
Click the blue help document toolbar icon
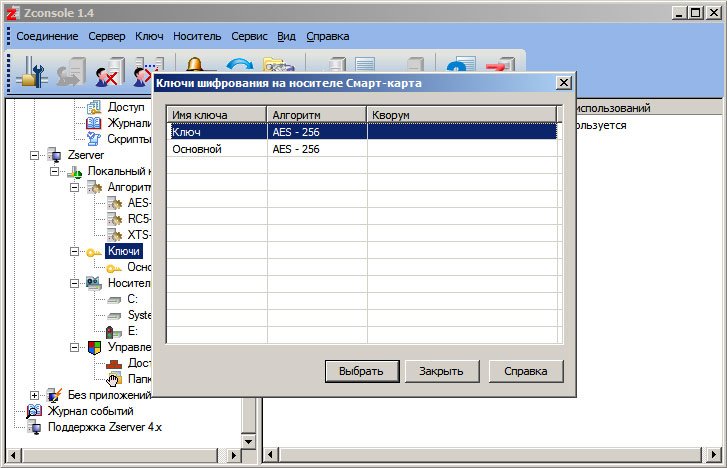click(461, 64)
